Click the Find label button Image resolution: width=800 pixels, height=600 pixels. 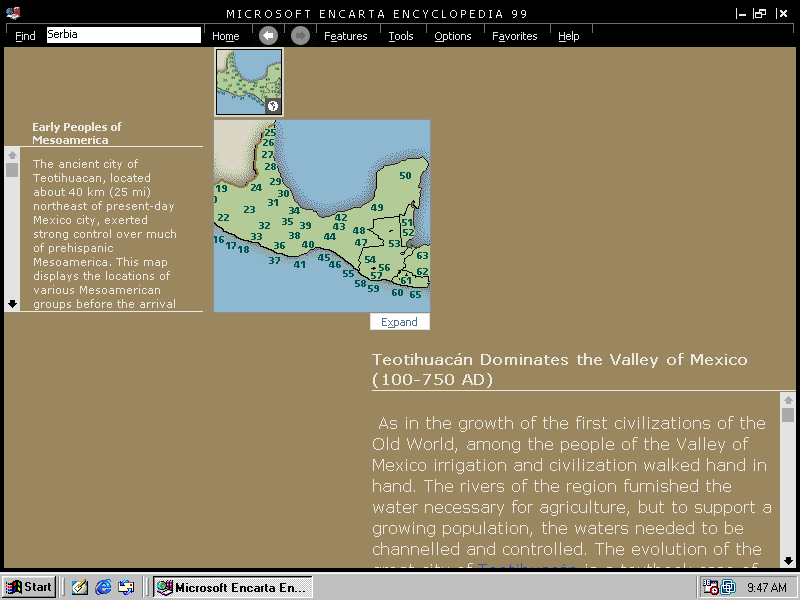(x=25, y=36)
